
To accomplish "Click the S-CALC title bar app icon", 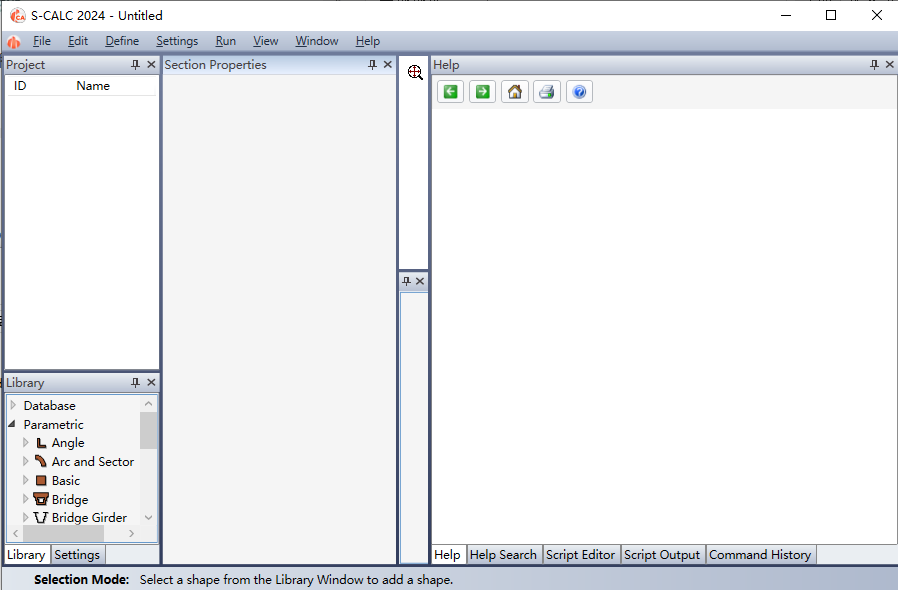I will [18, 15].
